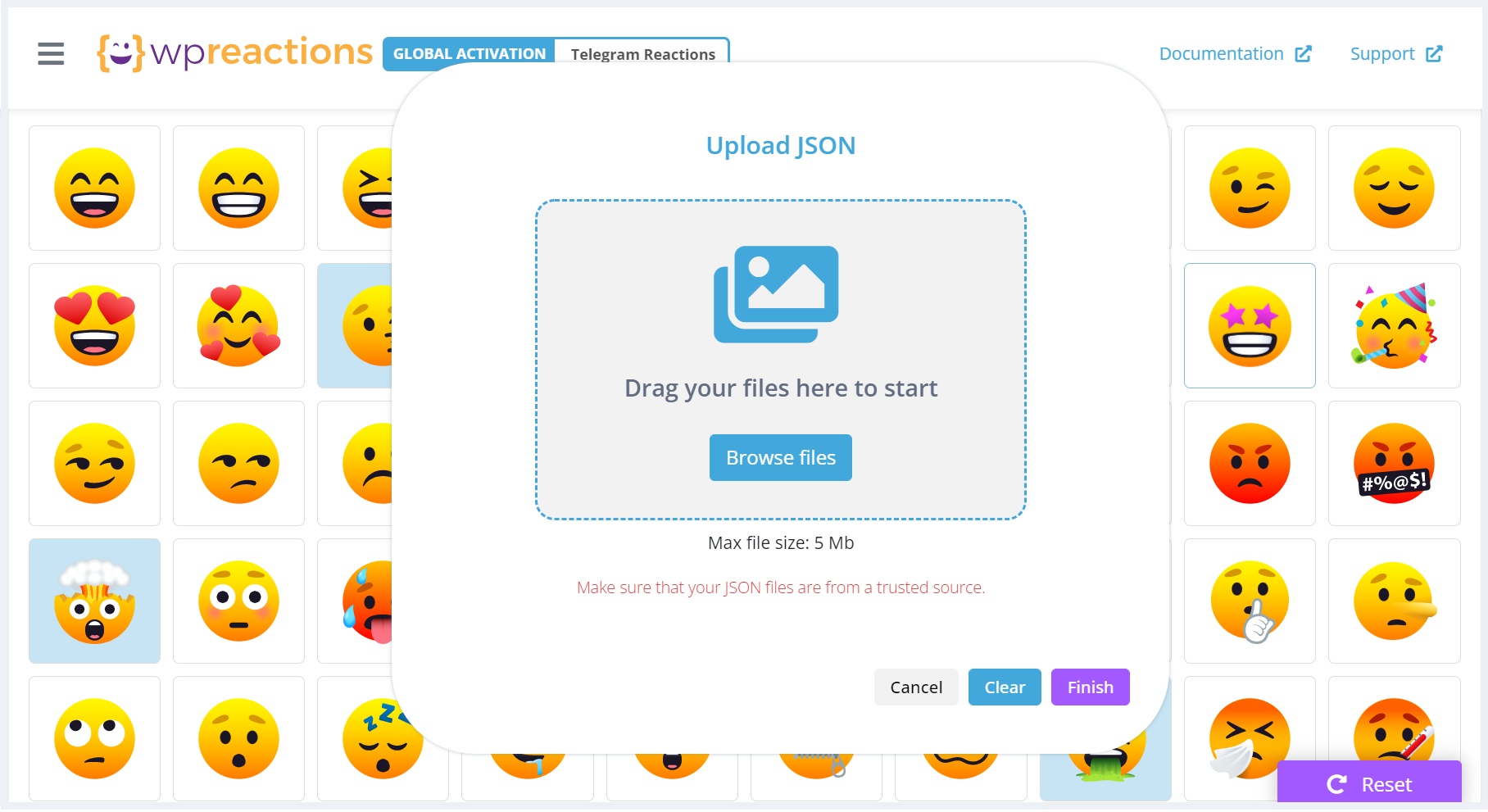Open the Documentation link
This screenshot has height=812, width=1488.
pyautogui.click(x=1221, y=53)
